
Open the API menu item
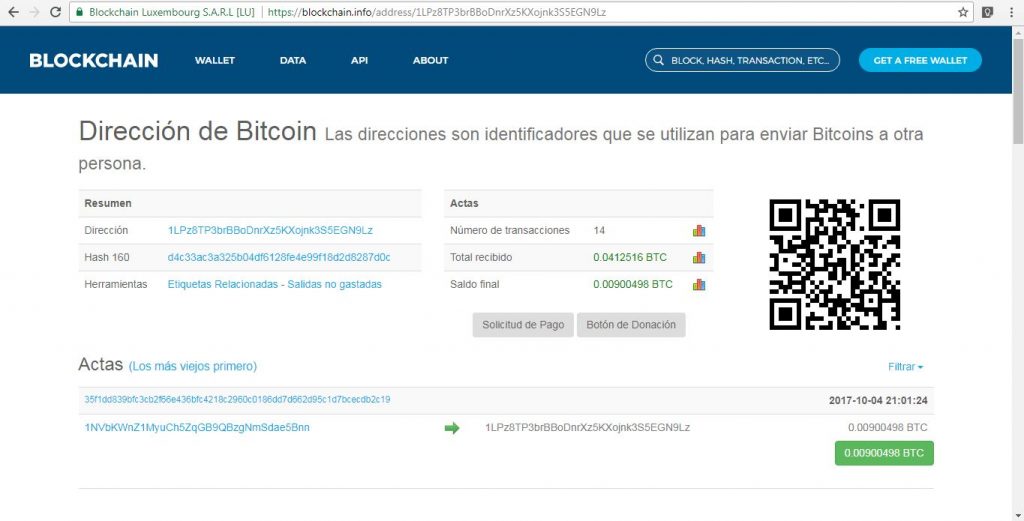(x=359, y=60)
